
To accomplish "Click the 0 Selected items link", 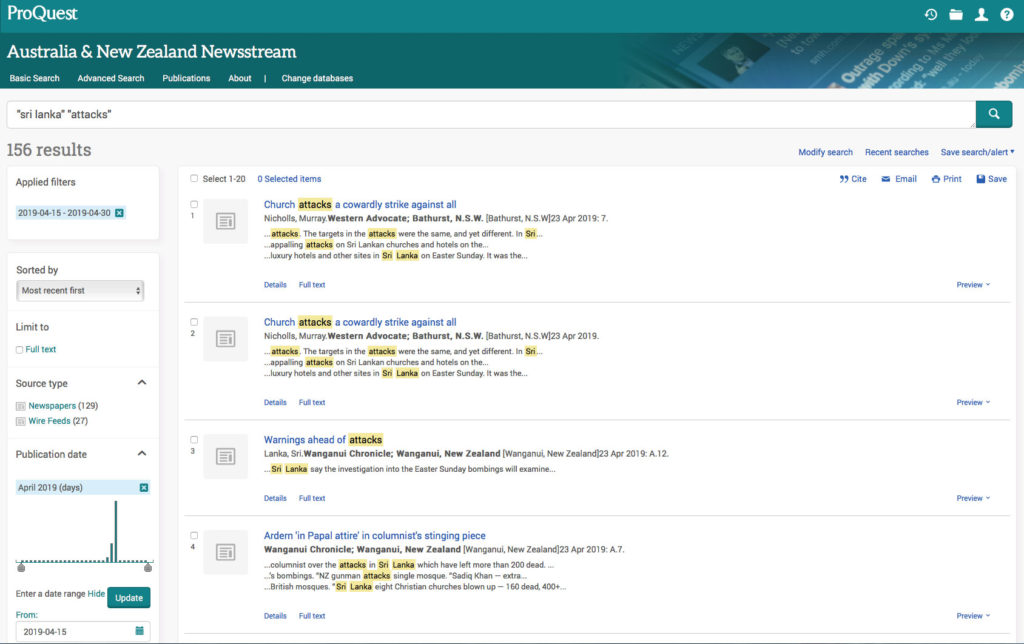I will coord(289,179).
